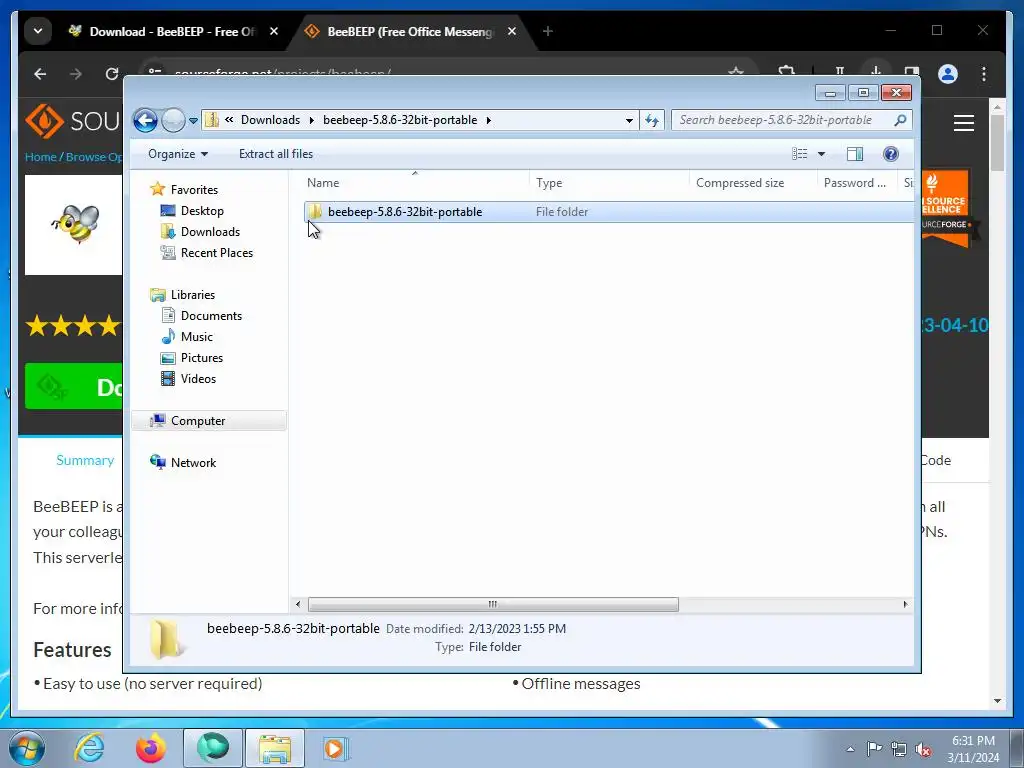Sort by the Type column header
The image size is (1024, 768).
click(x=609, y=183)
